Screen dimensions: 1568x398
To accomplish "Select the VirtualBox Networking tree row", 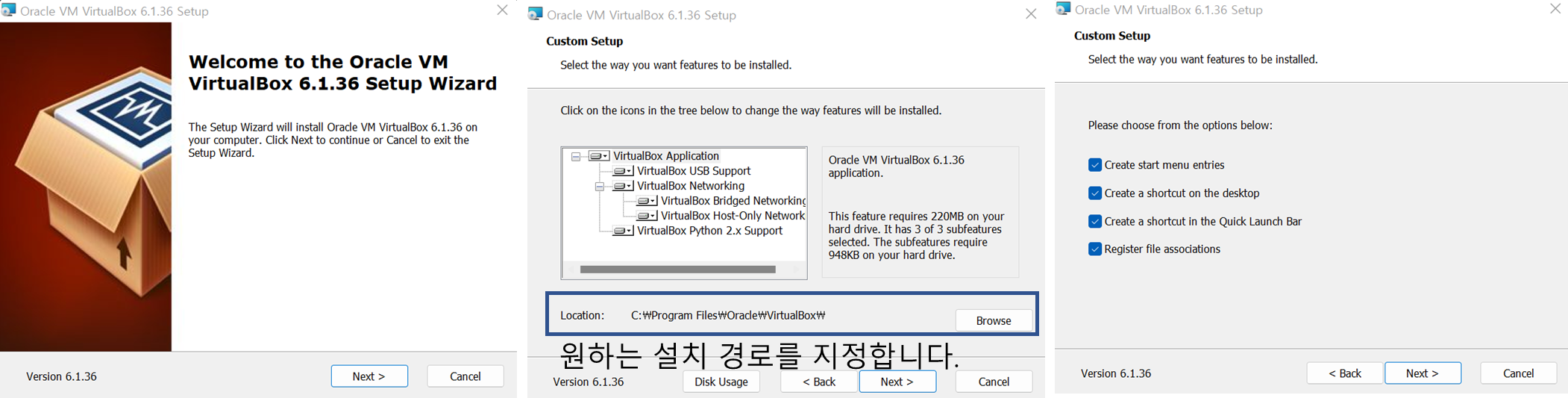I will click(x=691, y=186).
